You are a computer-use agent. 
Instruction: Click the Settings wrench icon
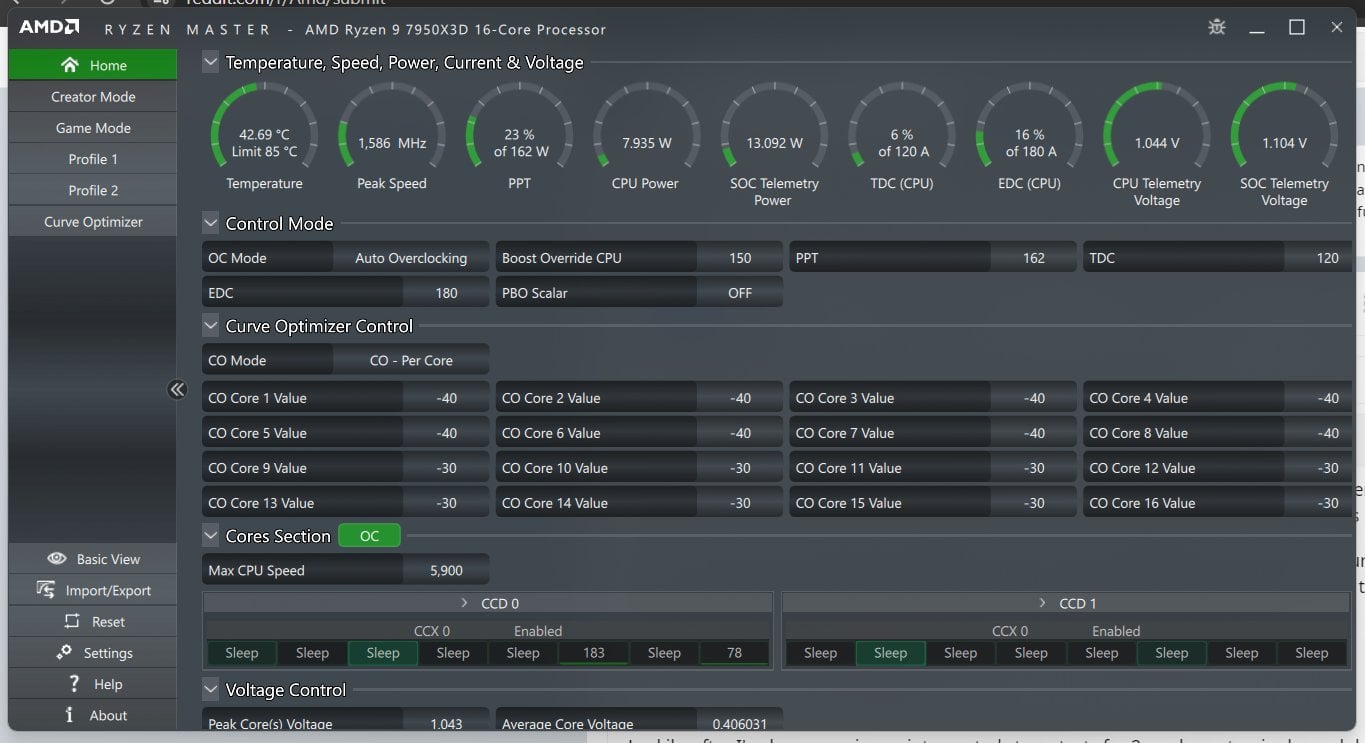pos(64,652)
